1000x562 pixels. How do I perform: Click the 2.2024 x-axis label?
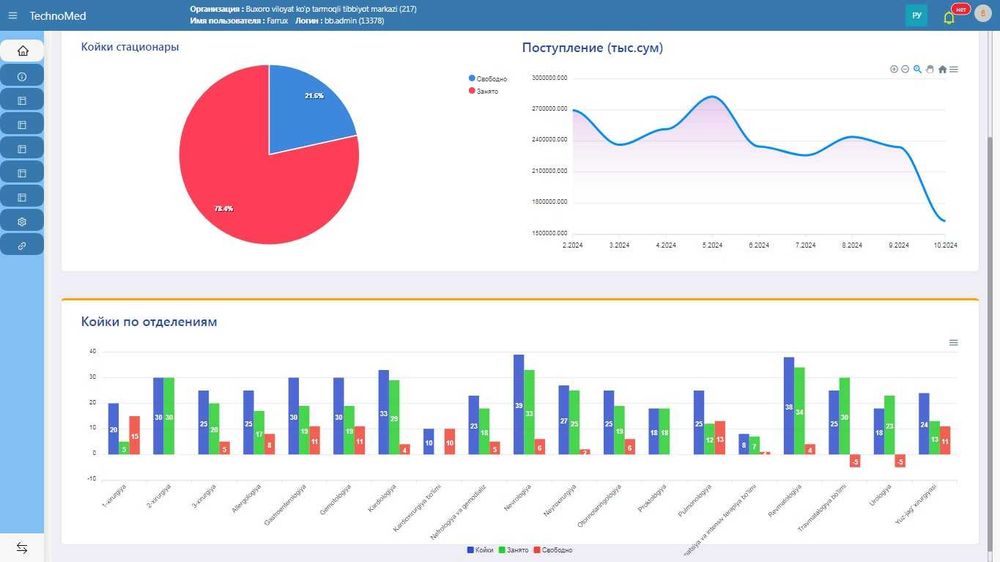[x=573, y=245]
